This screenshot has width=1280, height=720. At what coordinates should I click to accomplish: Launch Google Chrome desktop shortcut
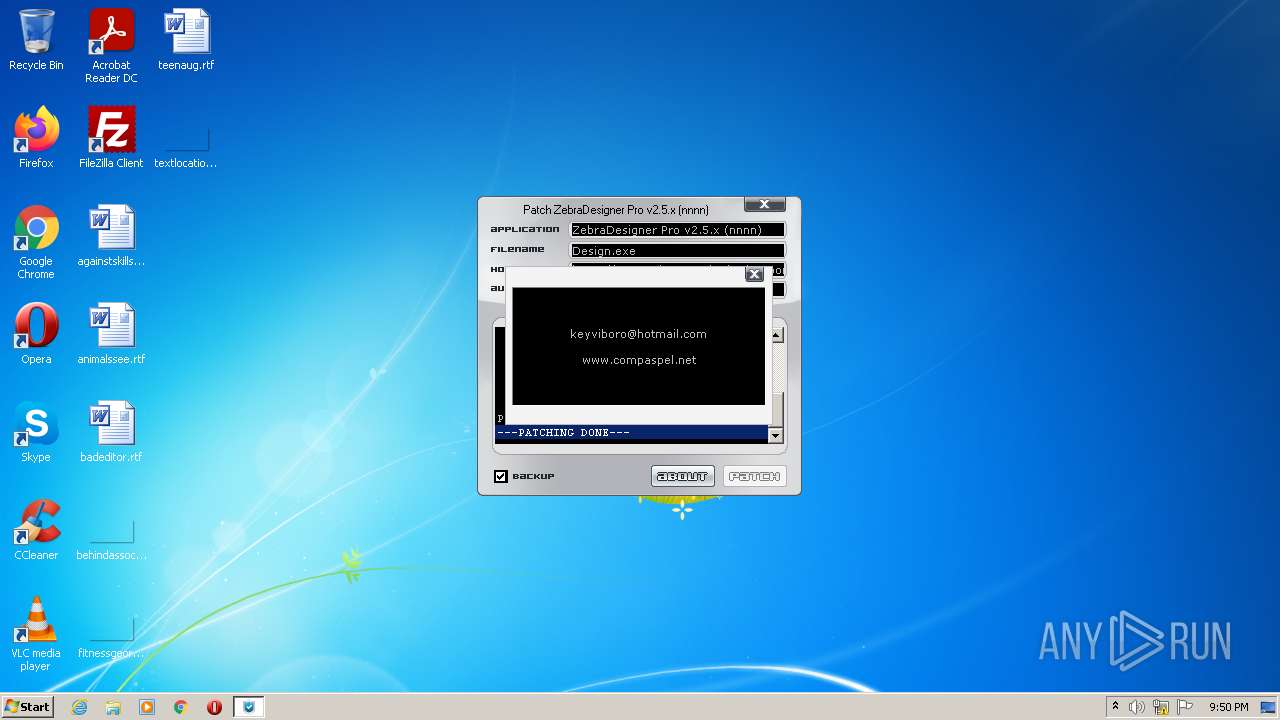point(36,242)
